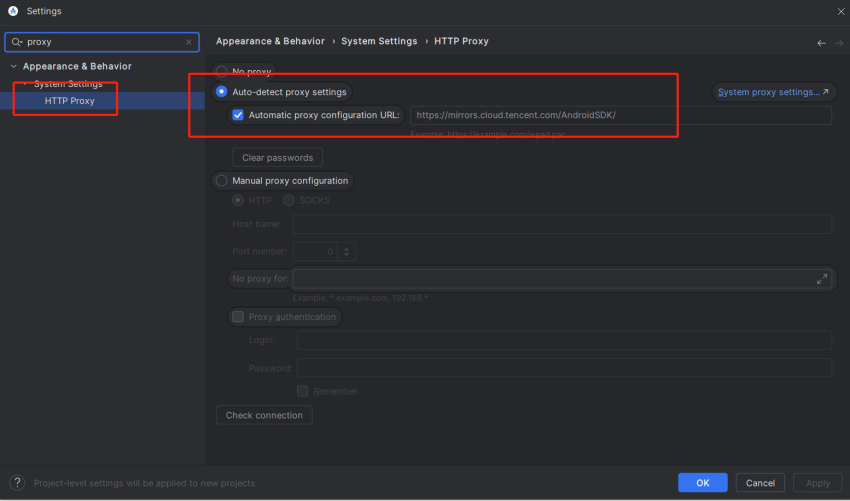Click System Settings in the breadcrumb
Screen dimensions: 850x501
click(379, 41)
